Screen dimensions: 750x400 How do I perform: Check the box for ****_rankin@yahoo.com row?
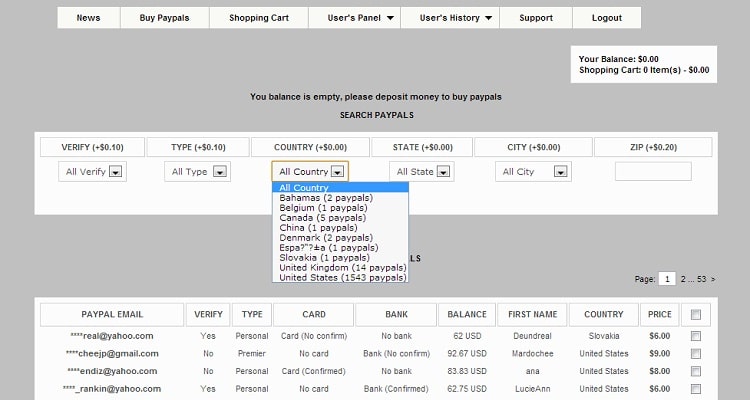(x=696, y=389)
